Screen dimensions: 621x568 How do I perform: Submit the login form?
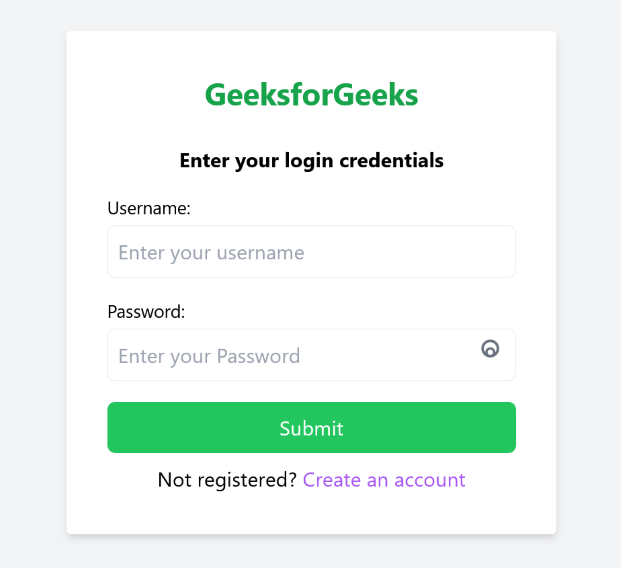tap(311, 428)
